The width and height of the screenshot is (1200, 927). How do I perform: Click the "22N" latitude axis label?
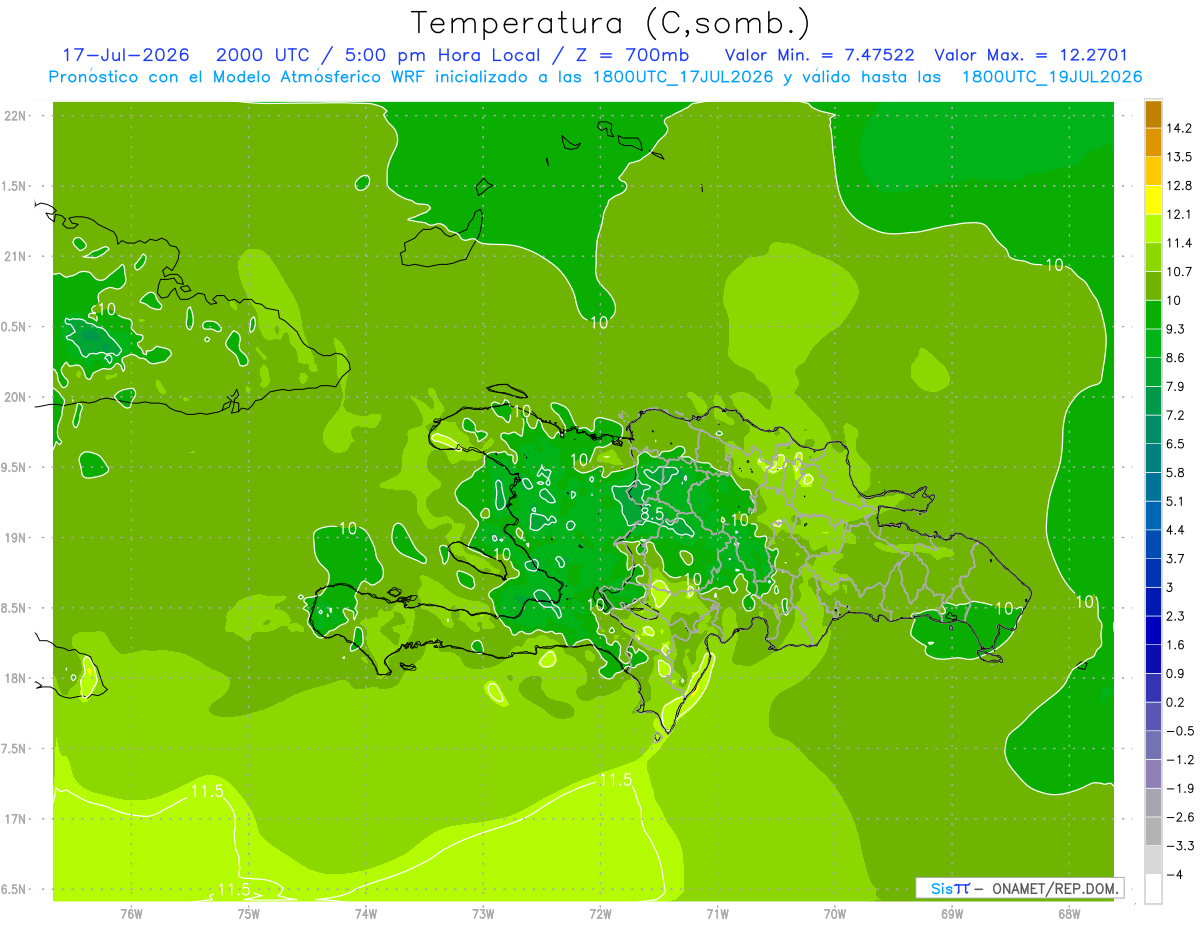click(16, 115)
